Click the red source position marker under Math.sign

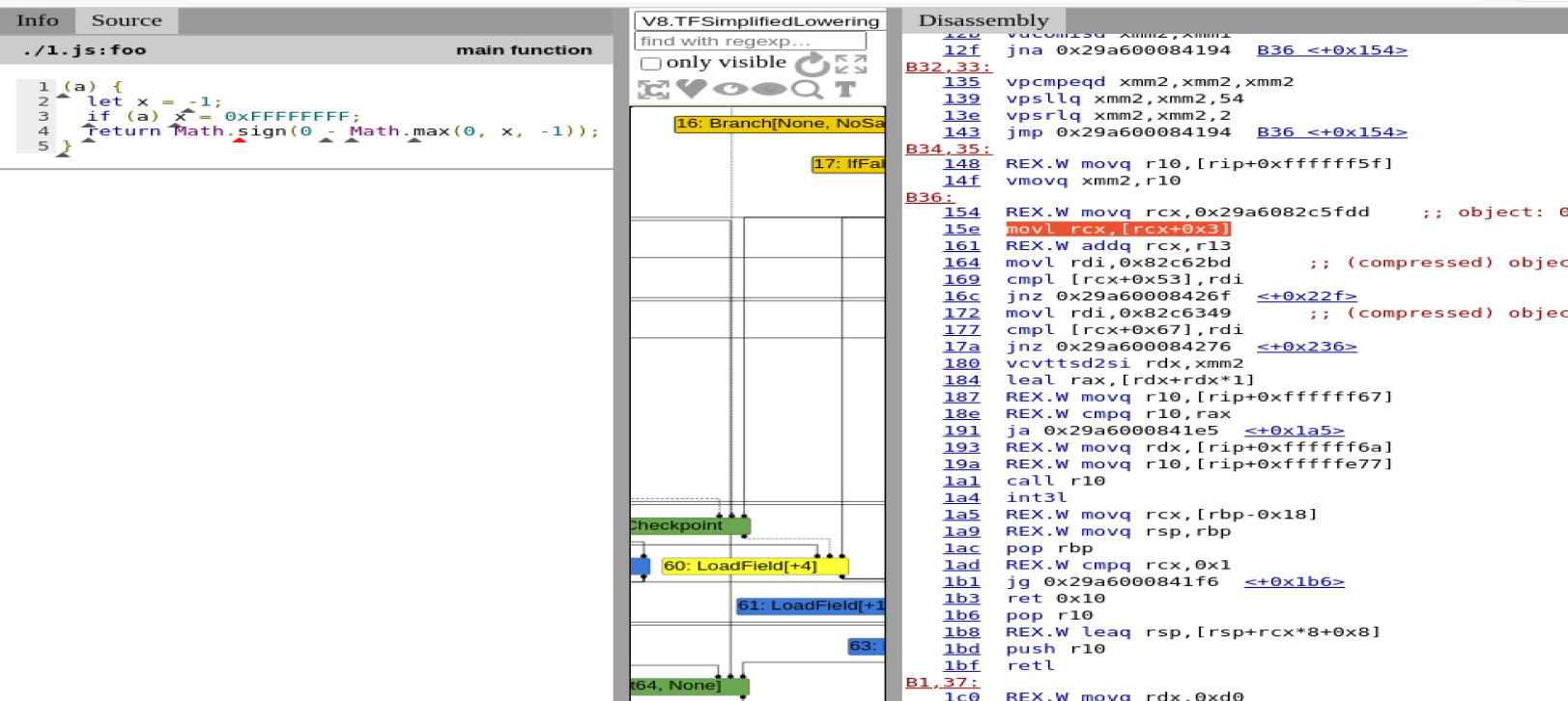coord(240,141)
